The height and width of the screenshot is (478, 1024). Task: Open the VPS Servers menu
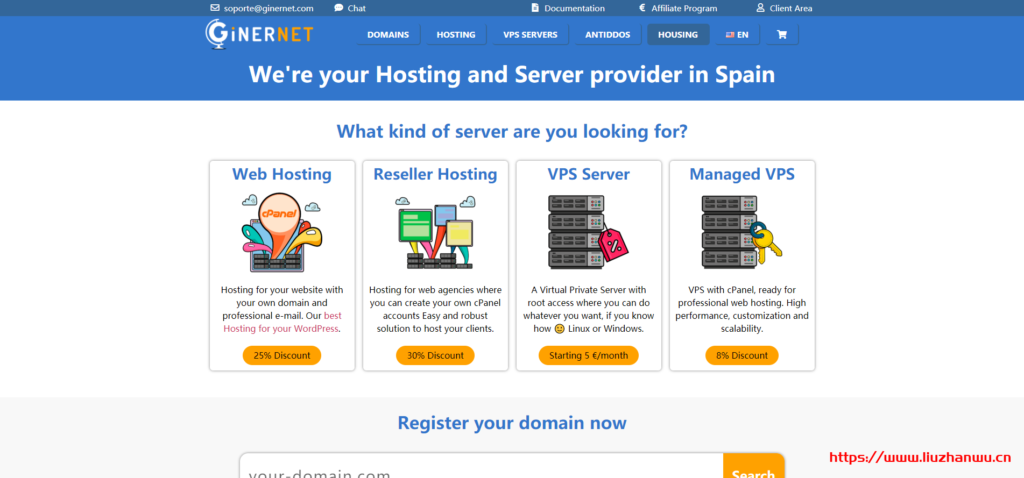click(530, 35)
